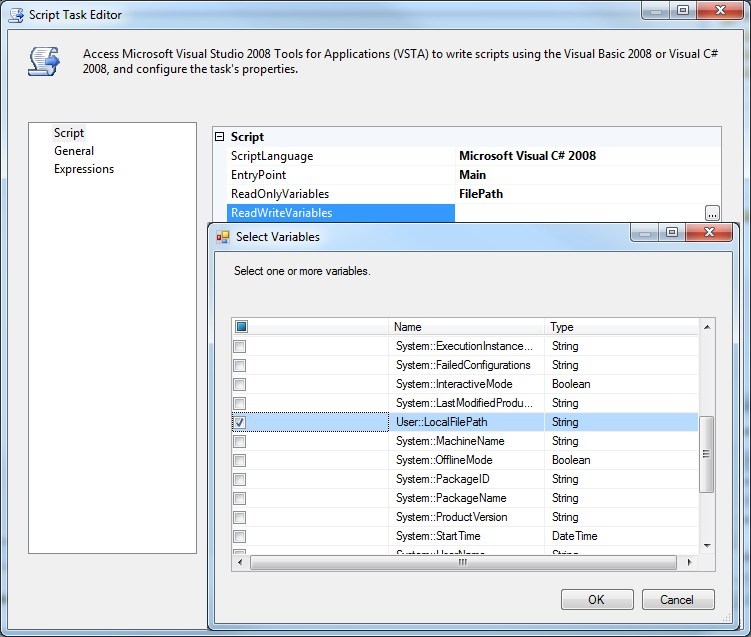751x637 pixels.
Task: Click the Microsoft Visual C# 2008 value
Action: (x=527, y=156)
